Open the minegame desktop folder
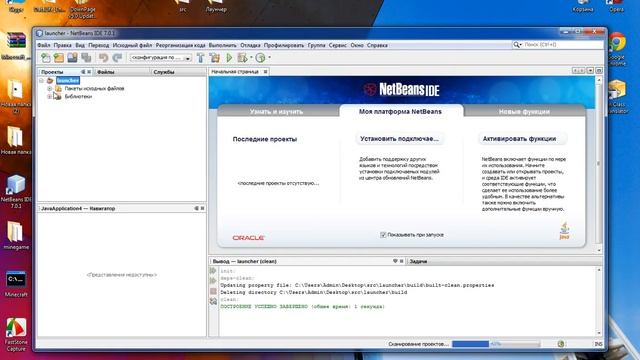 coord(16,236)
